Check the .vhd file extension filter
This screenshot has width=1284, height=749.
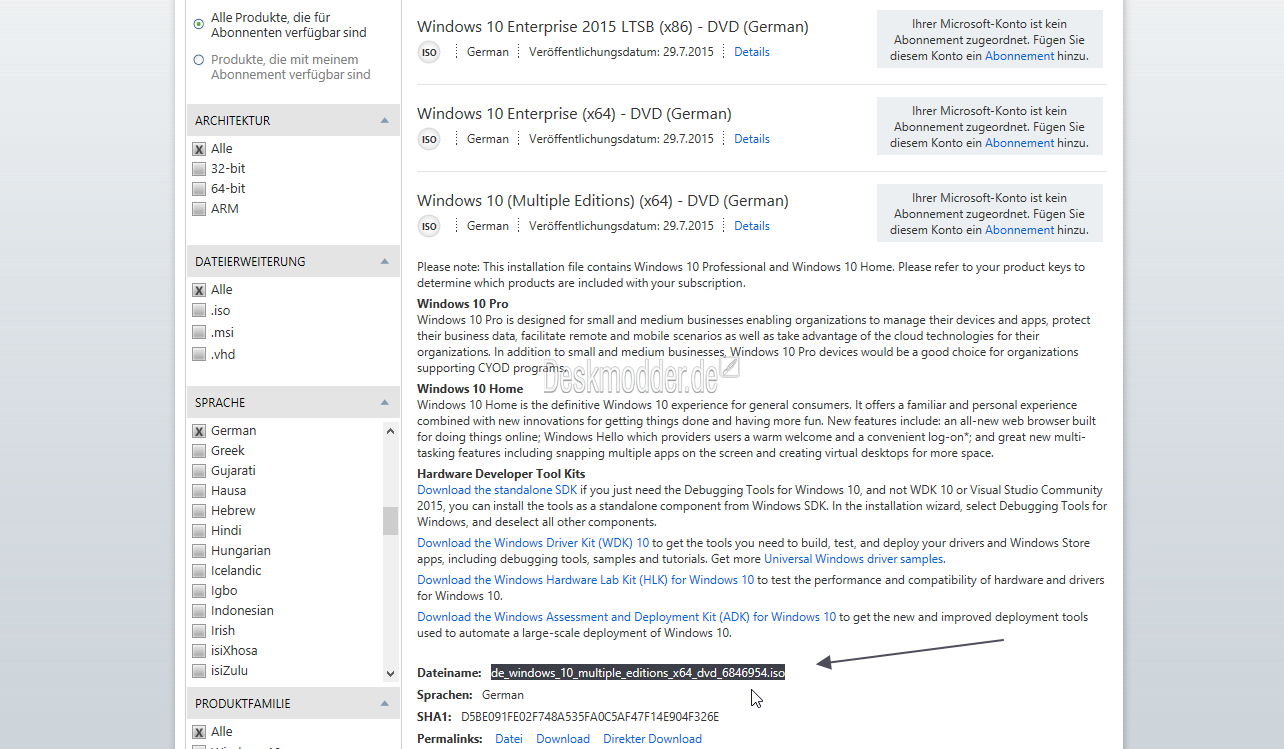click(x=199, y=355)
